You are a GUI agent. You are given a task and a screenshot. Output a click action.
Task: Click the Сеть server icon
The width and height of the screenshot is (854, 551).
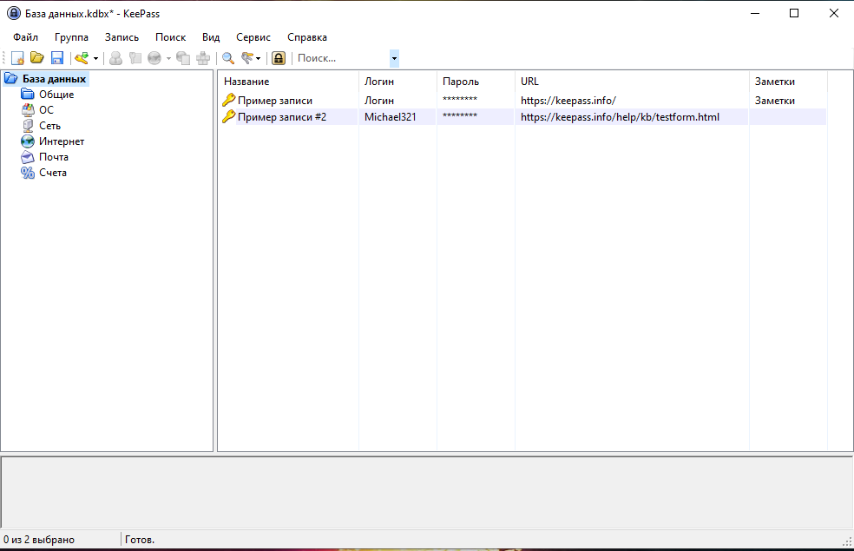[28, 126]
